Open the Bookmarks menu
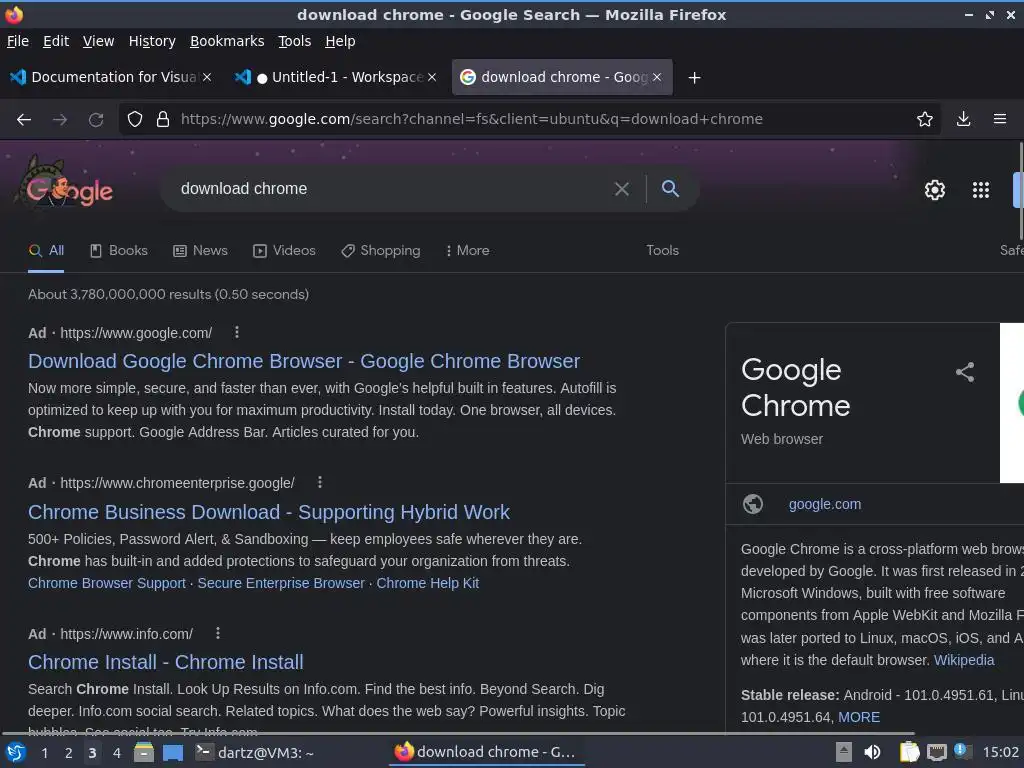The height and width of the screenshot is (768, 1024). (227, 41)
